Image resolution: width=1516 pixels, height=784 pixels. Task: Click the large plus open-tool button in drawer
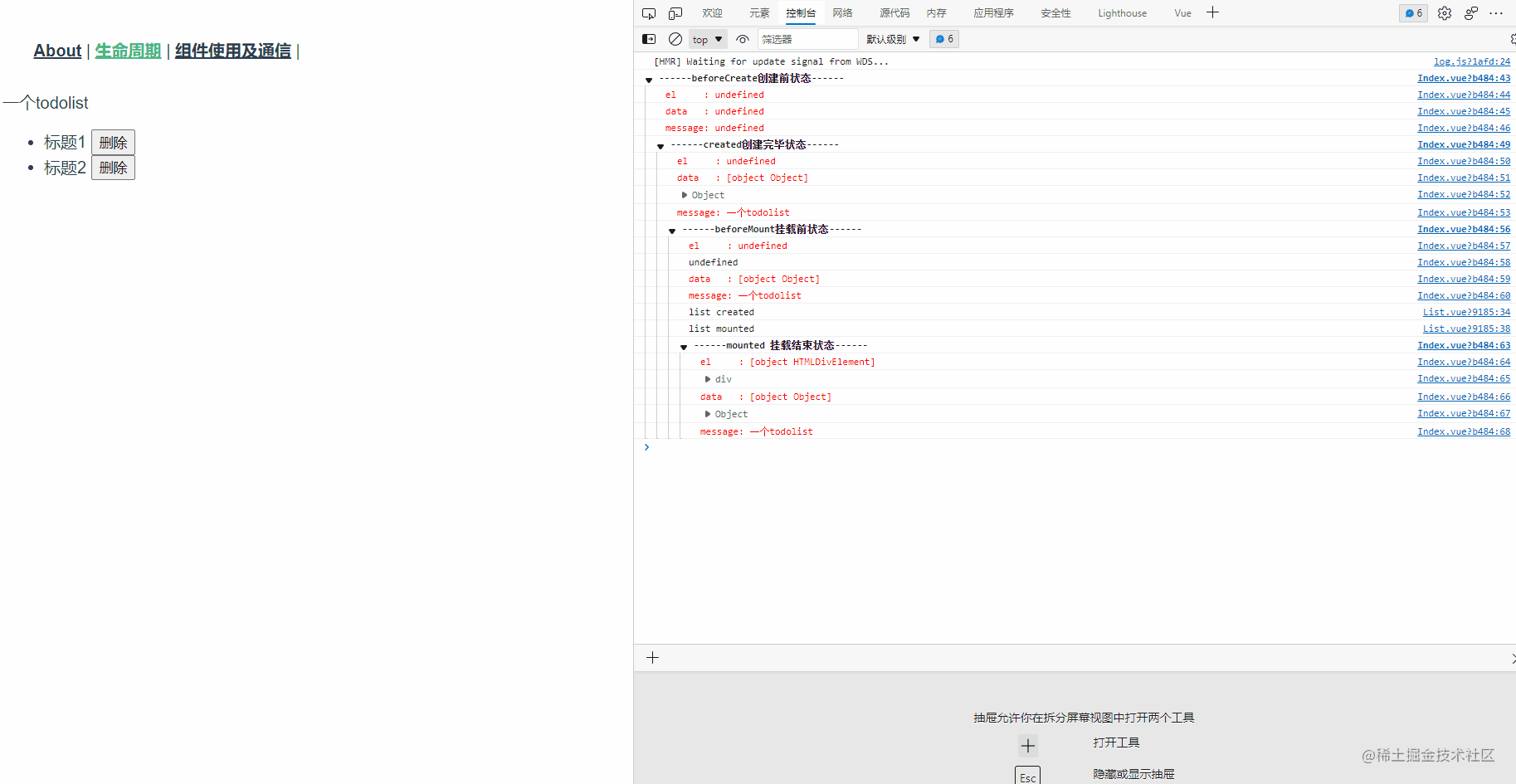click(x=1028, y=746)
